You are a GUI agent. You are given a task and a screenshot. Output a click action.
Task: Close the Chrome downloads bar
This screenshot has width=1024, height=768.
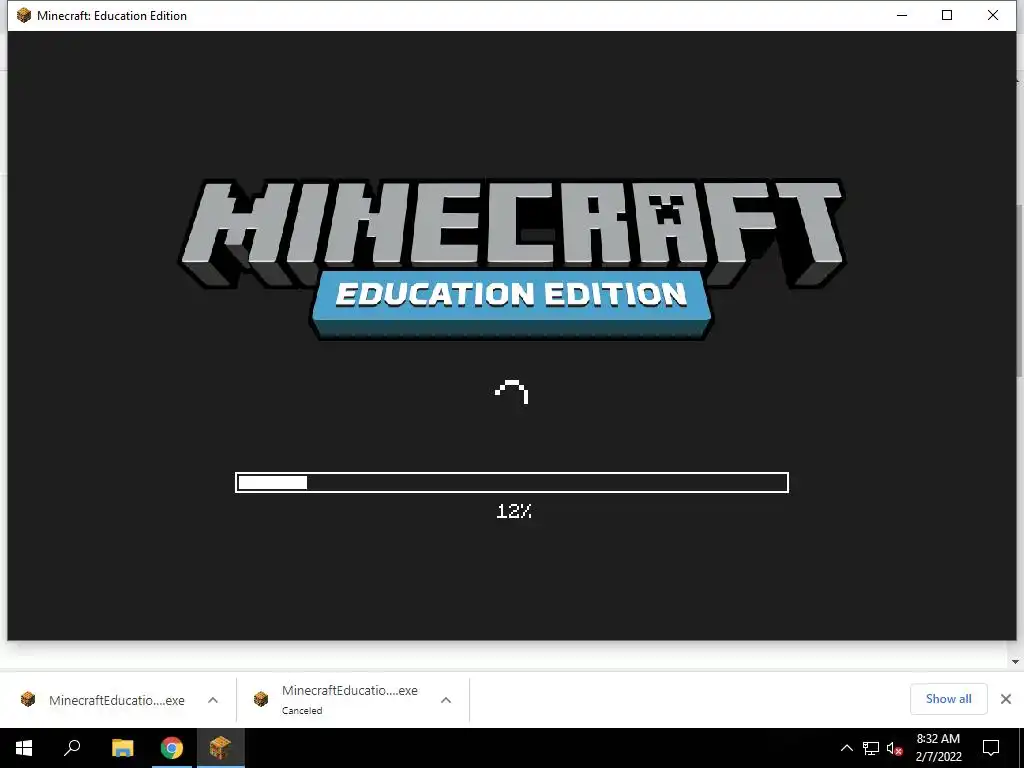tap(1006, 699)
